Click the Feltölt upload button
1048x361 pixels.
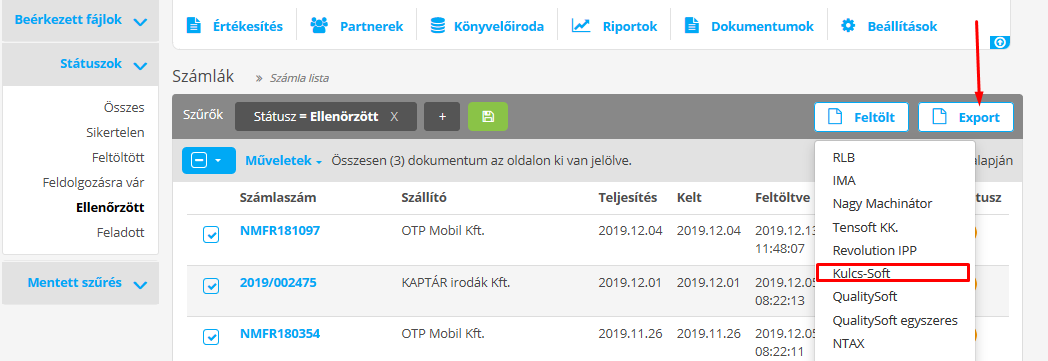coord(861,117)
